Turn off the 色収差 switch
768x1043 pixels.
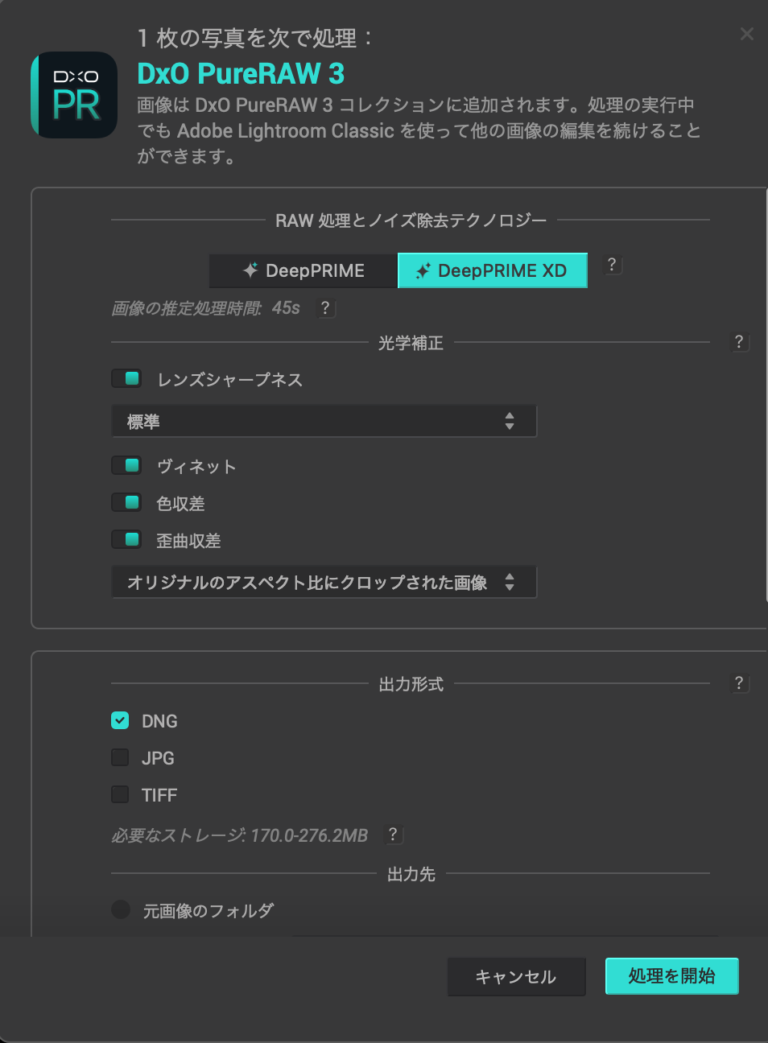click(x=126, y=502)
